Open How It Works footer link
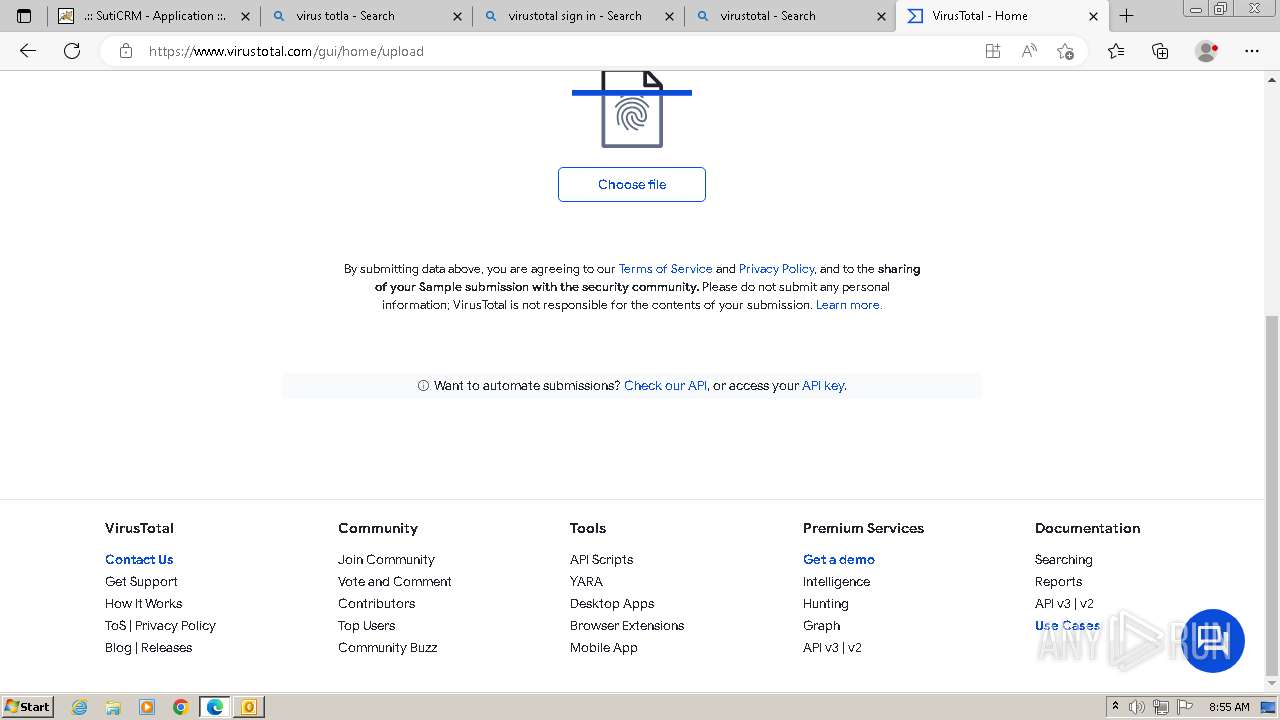This screenshot has width=1280, height=720. (144, 603)
